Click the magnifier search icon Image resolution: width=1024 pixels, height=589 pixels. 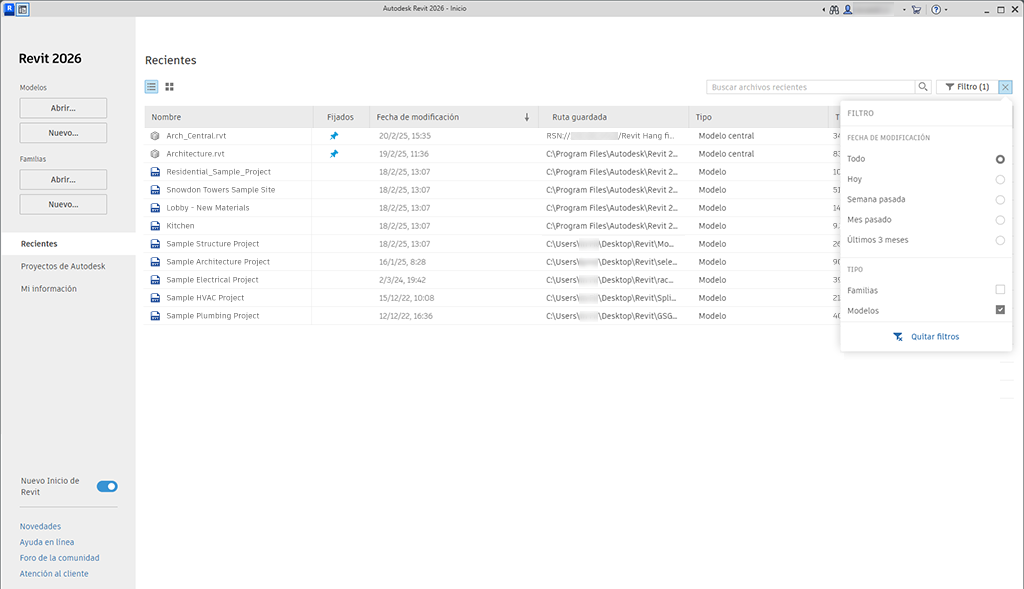click(x=923, y=87)
